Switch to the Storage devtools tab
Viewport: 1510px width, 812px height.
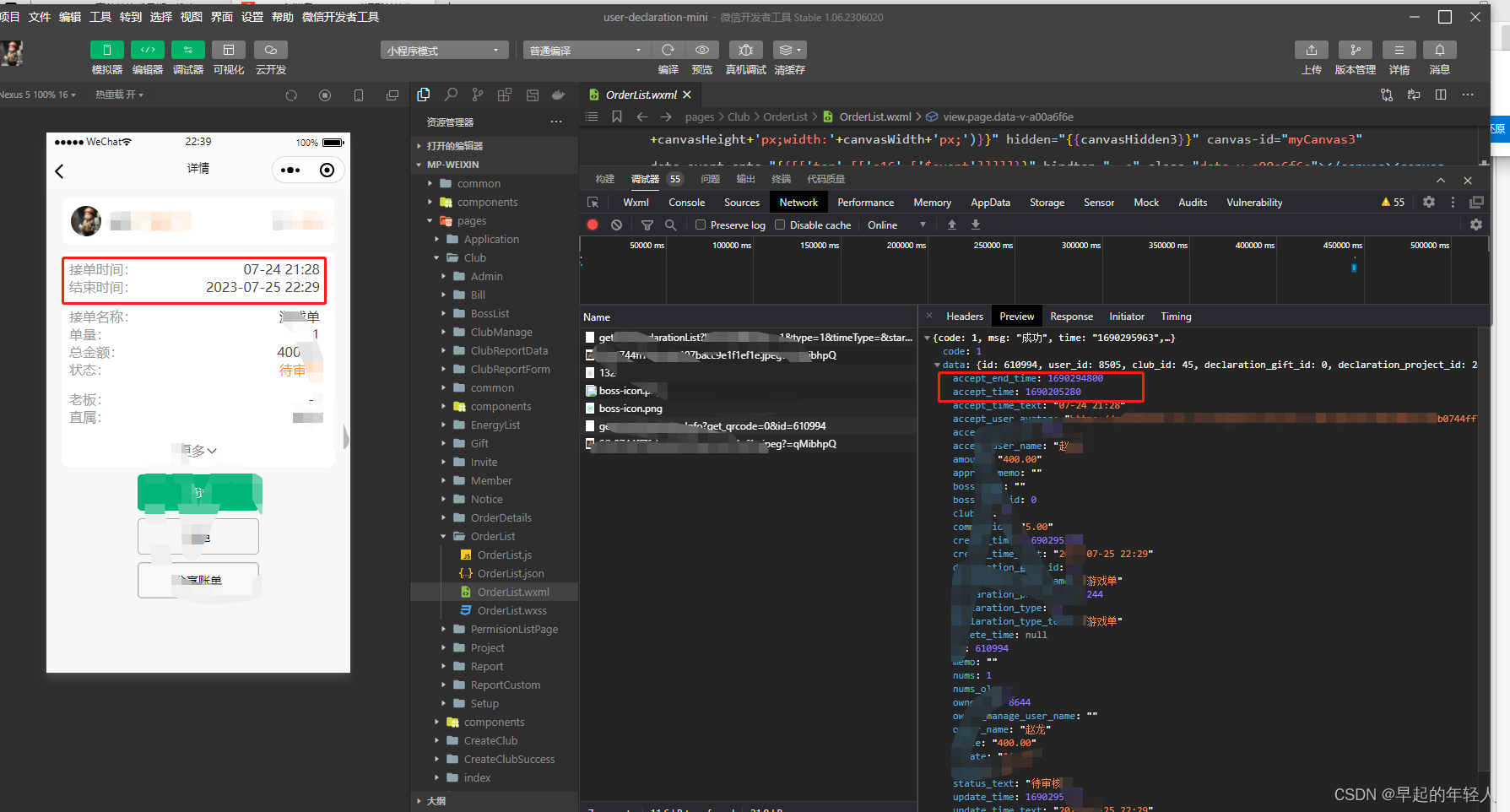click(1047, 203)
